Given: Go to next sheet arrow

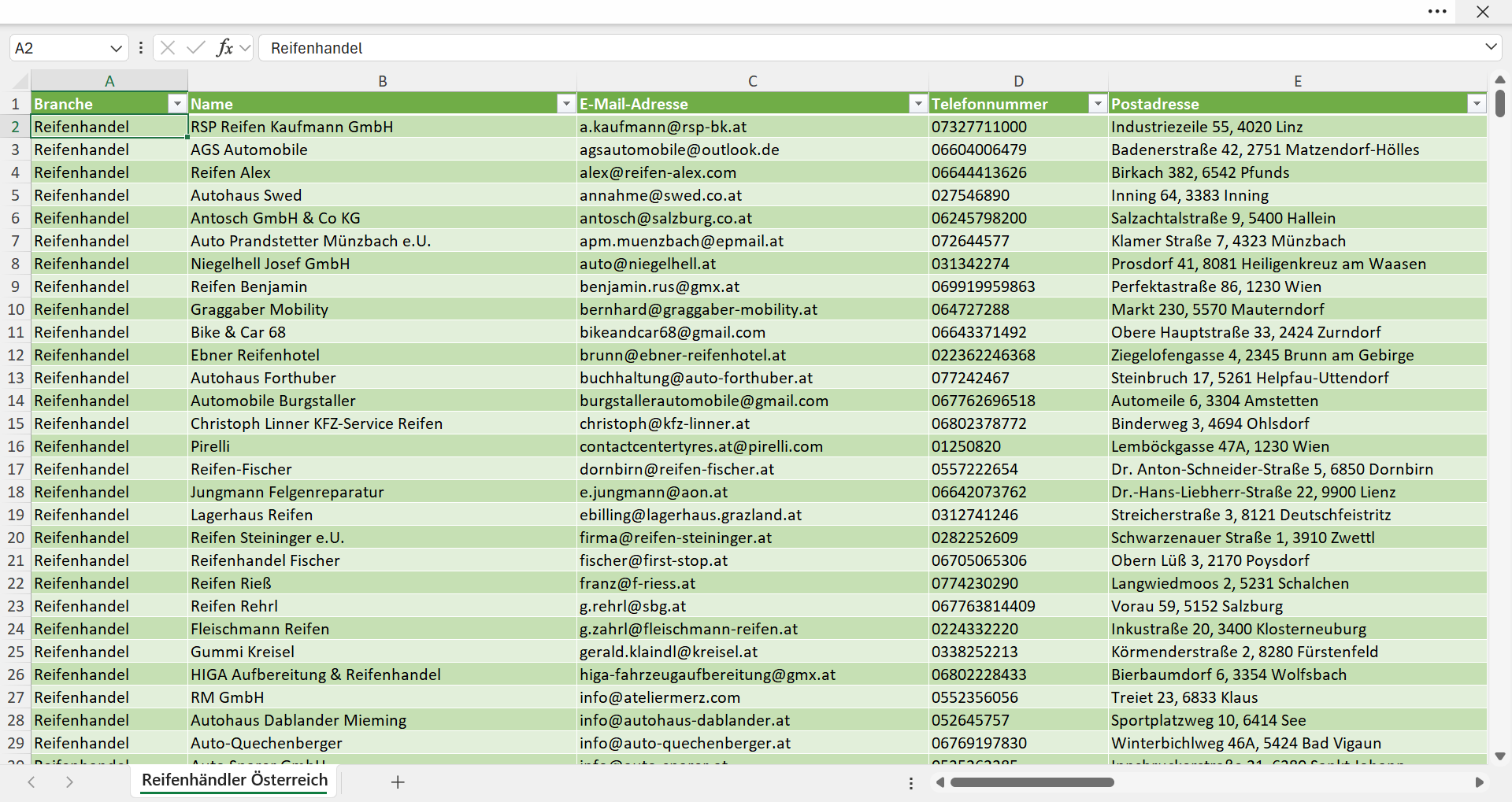Looking at the screenshot, I should (x=69, y=782).
